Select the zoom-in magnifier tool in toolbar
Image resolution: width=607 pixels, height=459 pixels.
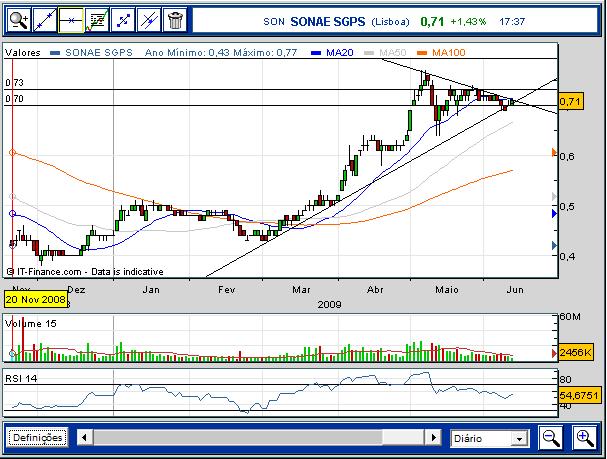coord(19,20)
